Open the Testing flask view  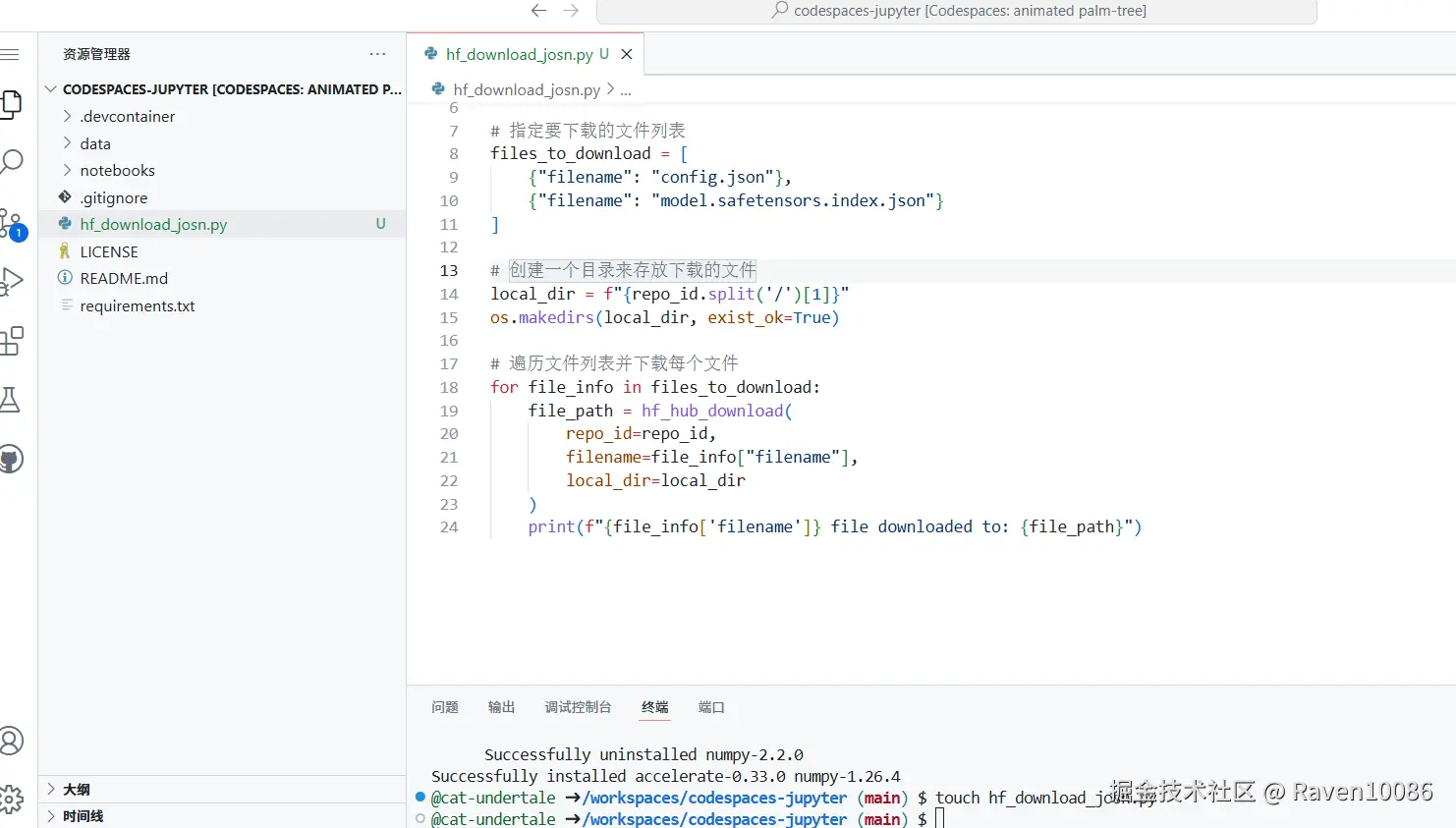pos(10,400)
